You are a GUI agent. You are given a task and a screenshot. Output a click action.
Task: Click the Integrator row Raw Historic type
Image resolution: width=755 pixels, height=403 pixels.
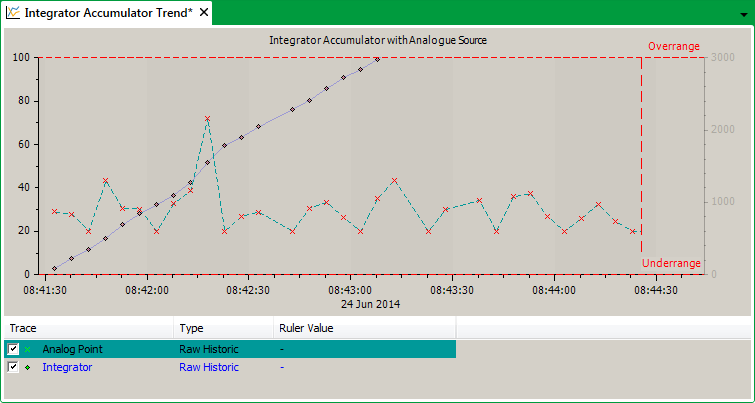pyautogui.click(x=209, y=367)
